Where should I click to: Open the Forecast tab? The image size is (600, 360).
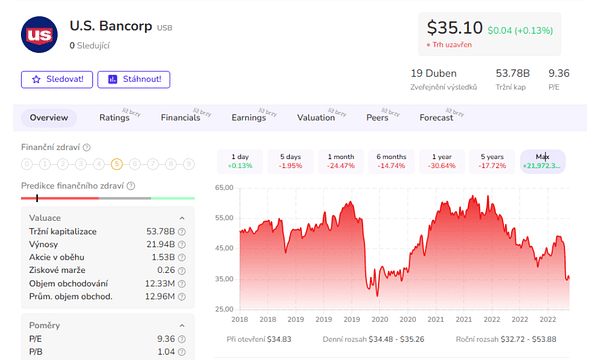[436, 118]
